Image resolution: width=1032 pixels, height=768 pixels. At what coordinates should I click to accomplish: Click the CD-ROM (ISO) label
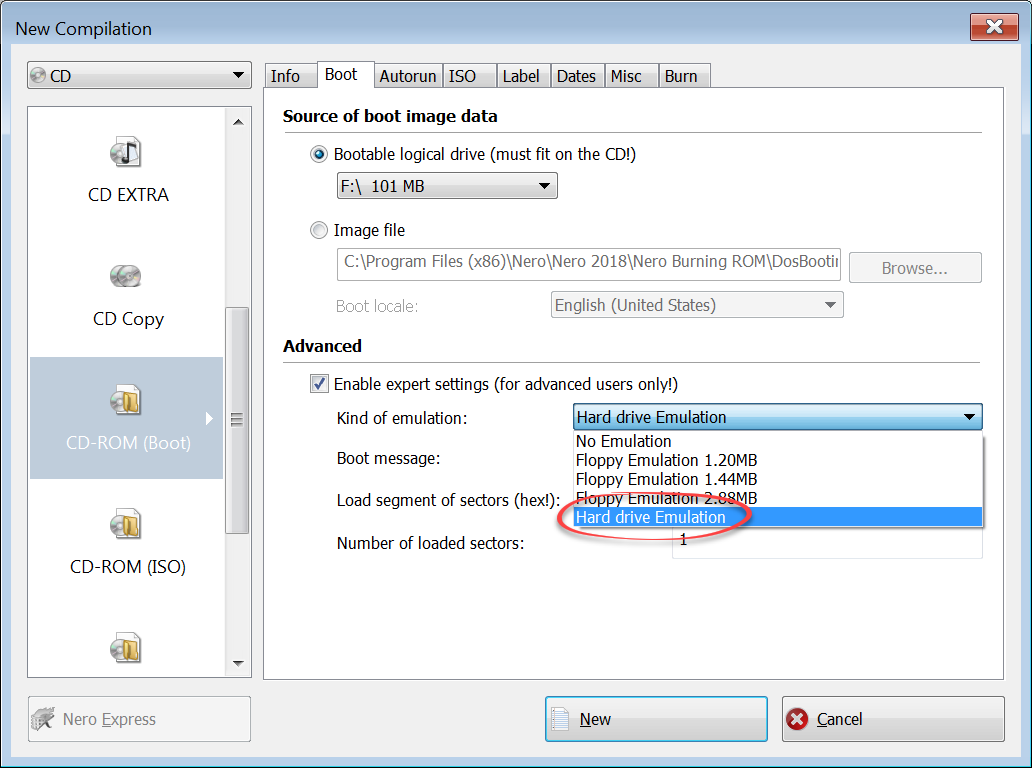click(128, 567)
